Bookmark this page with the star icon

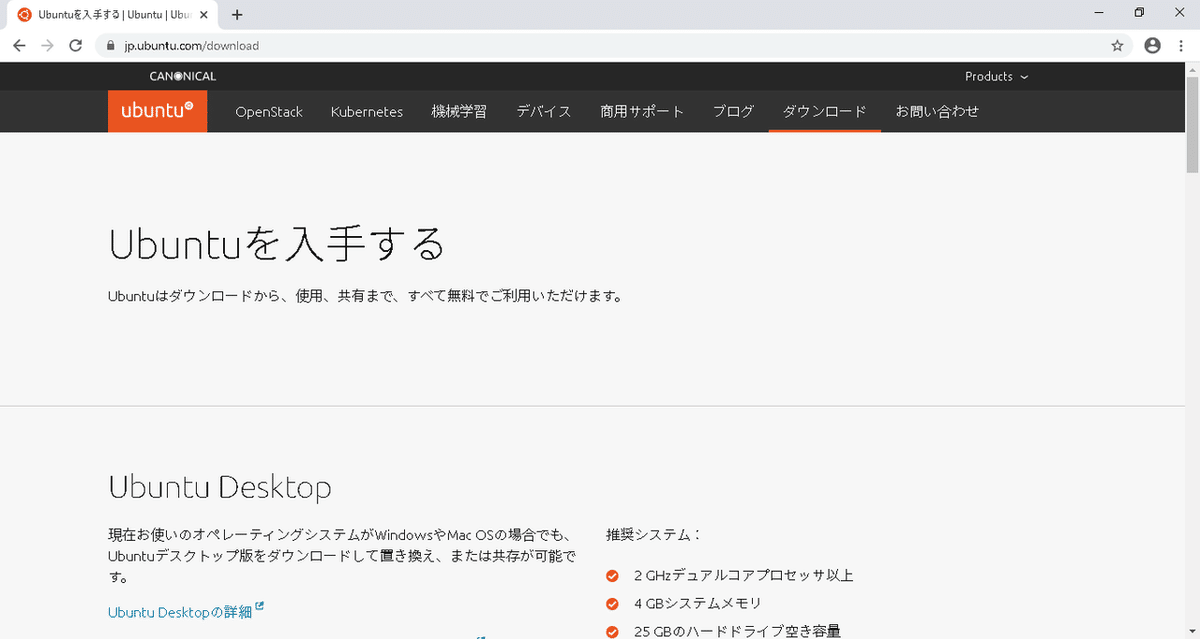(1117, 45)
